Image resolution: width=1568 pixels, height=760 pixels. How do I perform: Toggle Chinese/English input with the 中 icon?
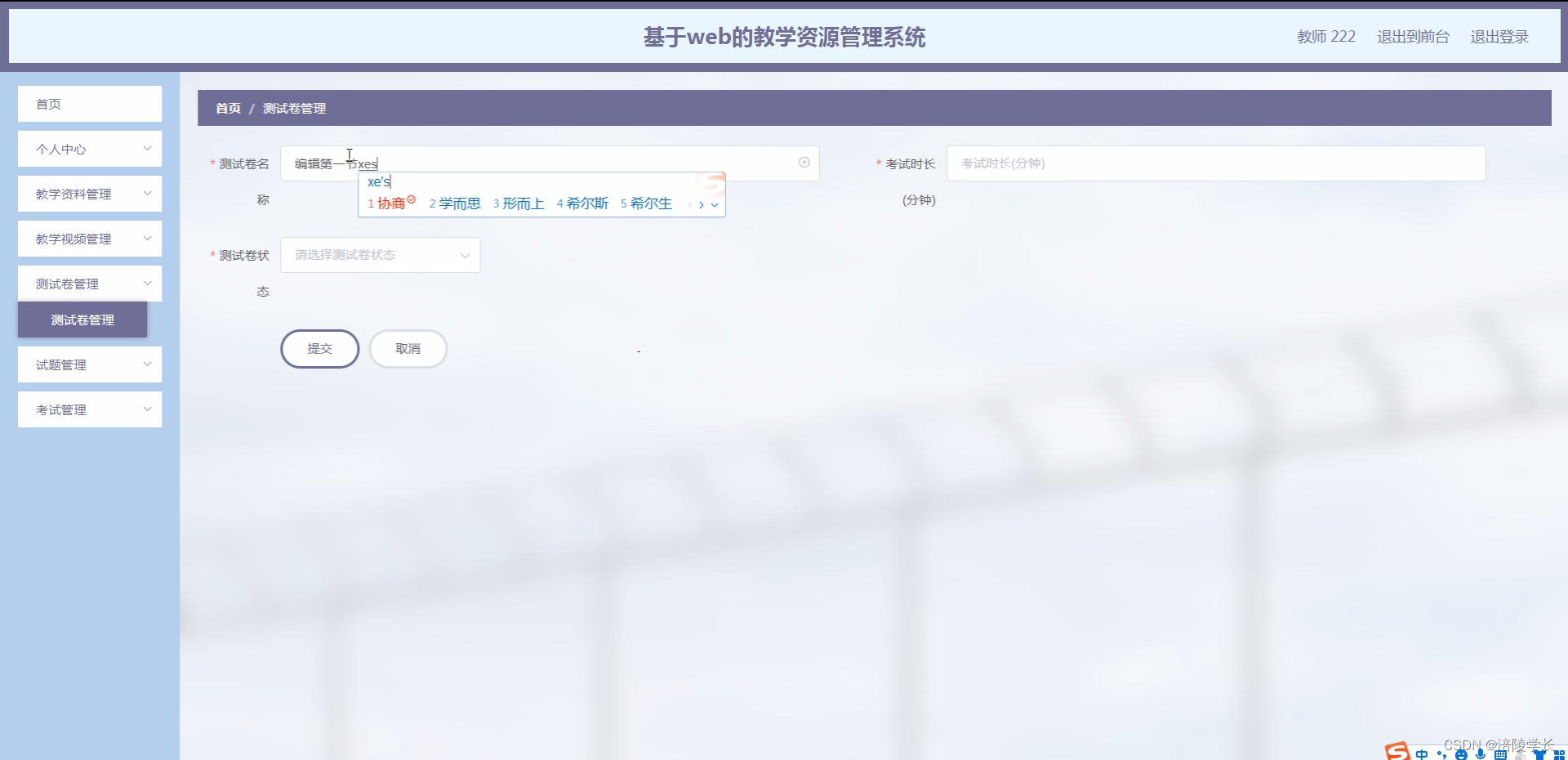(1423, 755)
